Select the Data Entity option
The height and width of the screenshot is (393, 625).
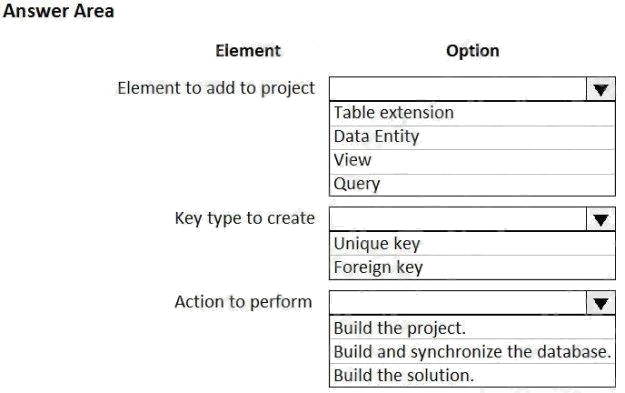pyautogui.click(x=472, y=137)
